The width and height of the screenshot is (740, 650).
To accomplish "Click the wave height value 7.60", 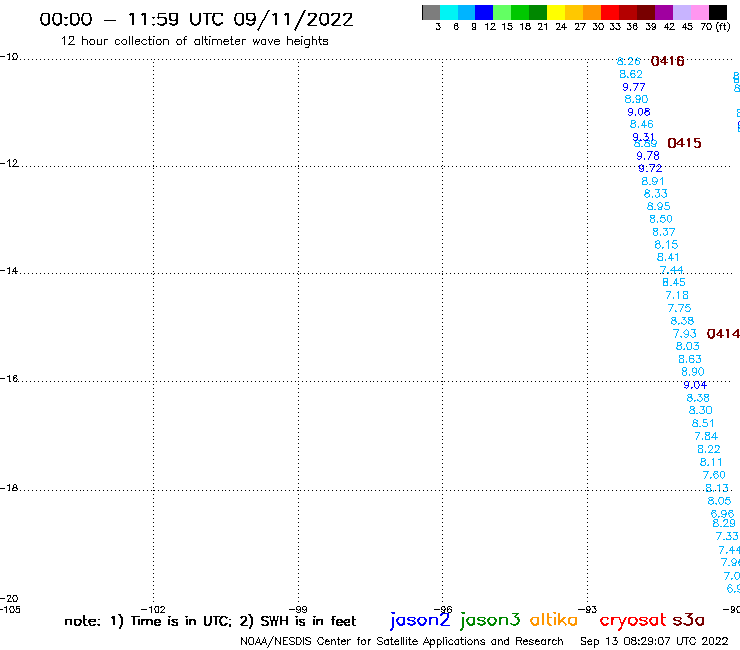I will [714, 475].
